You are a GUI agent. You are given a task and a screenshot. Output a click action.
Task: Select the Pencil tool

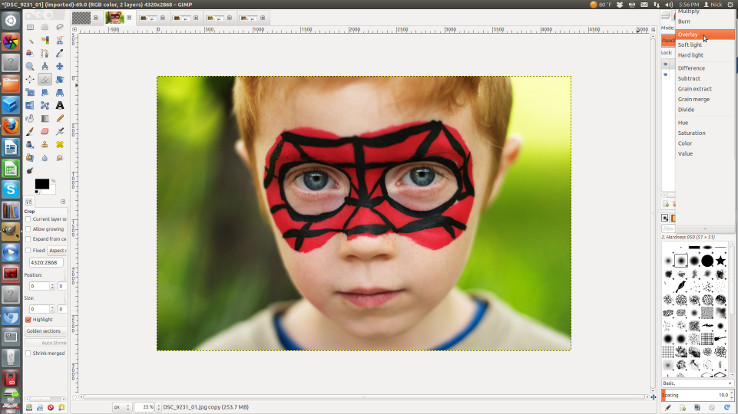coord(60,119)
